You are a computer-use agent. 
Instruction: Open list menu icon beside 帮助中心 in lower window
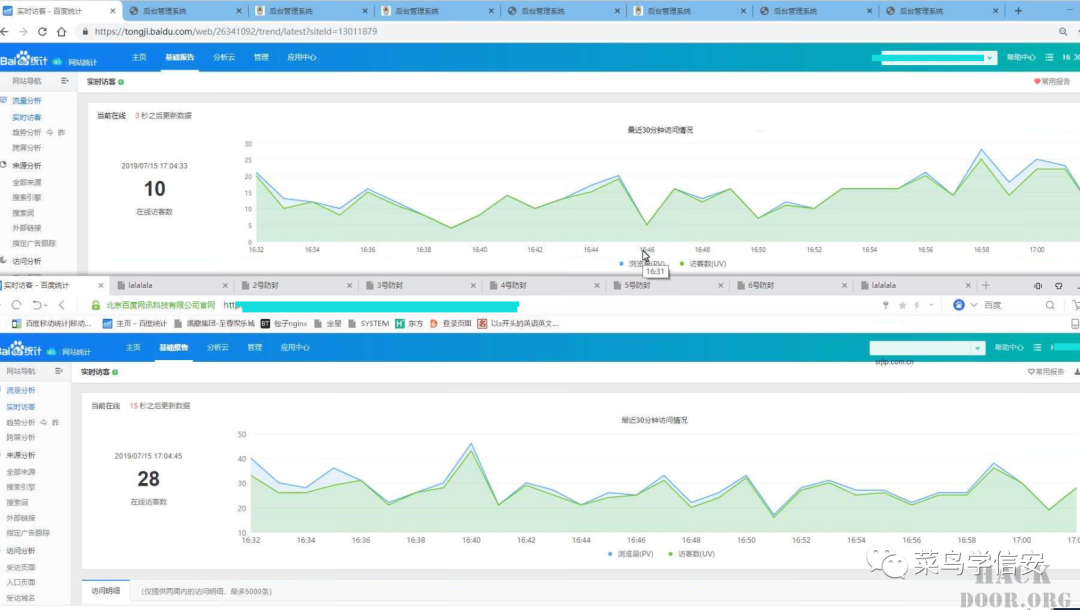[x=1037, y=348]
